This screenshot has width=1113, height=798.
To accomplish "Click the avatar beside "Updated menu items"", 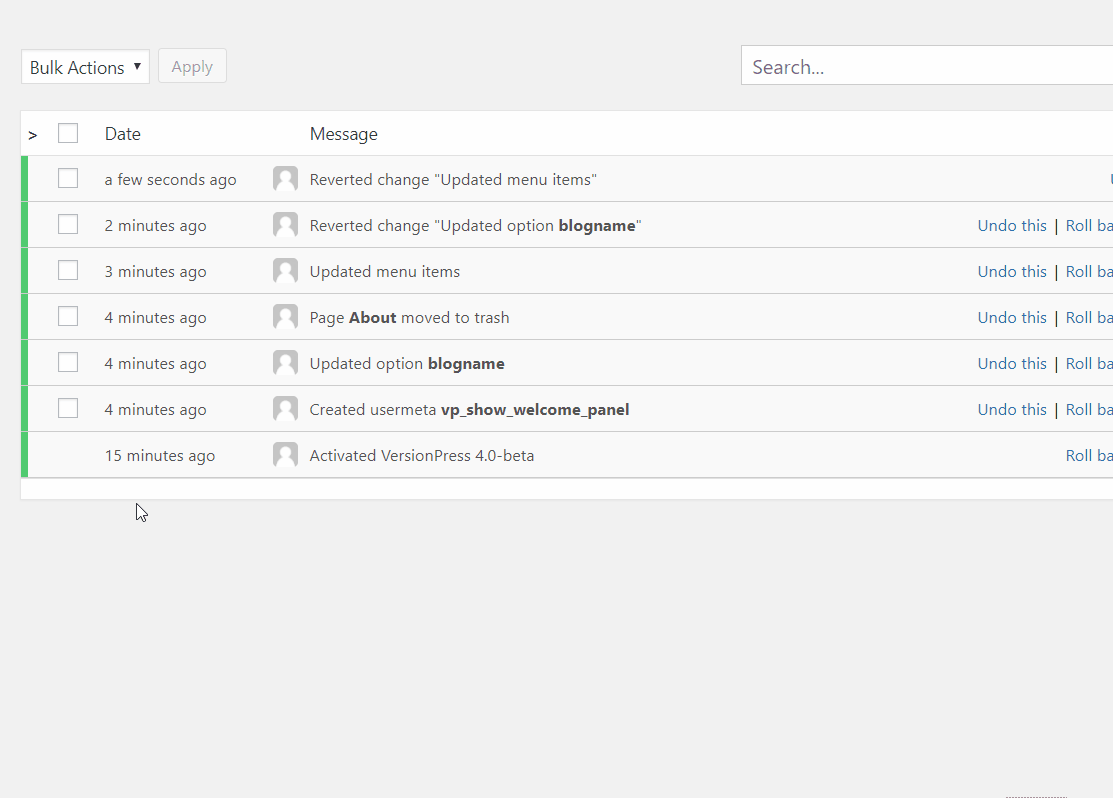I will [285, 270].
